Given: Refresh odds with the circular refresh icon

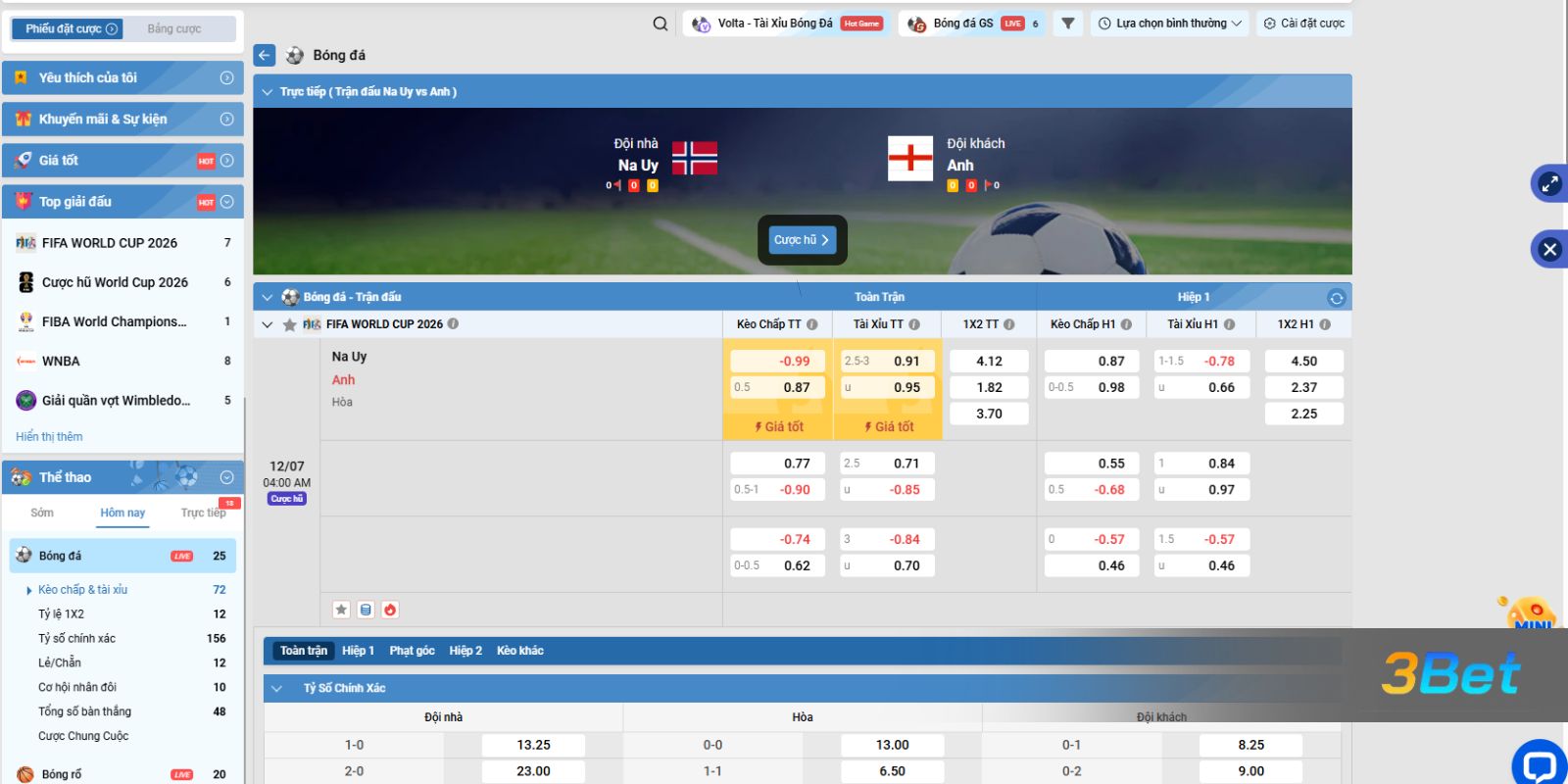Looking at the screenshot, I should coord(1336,297).
